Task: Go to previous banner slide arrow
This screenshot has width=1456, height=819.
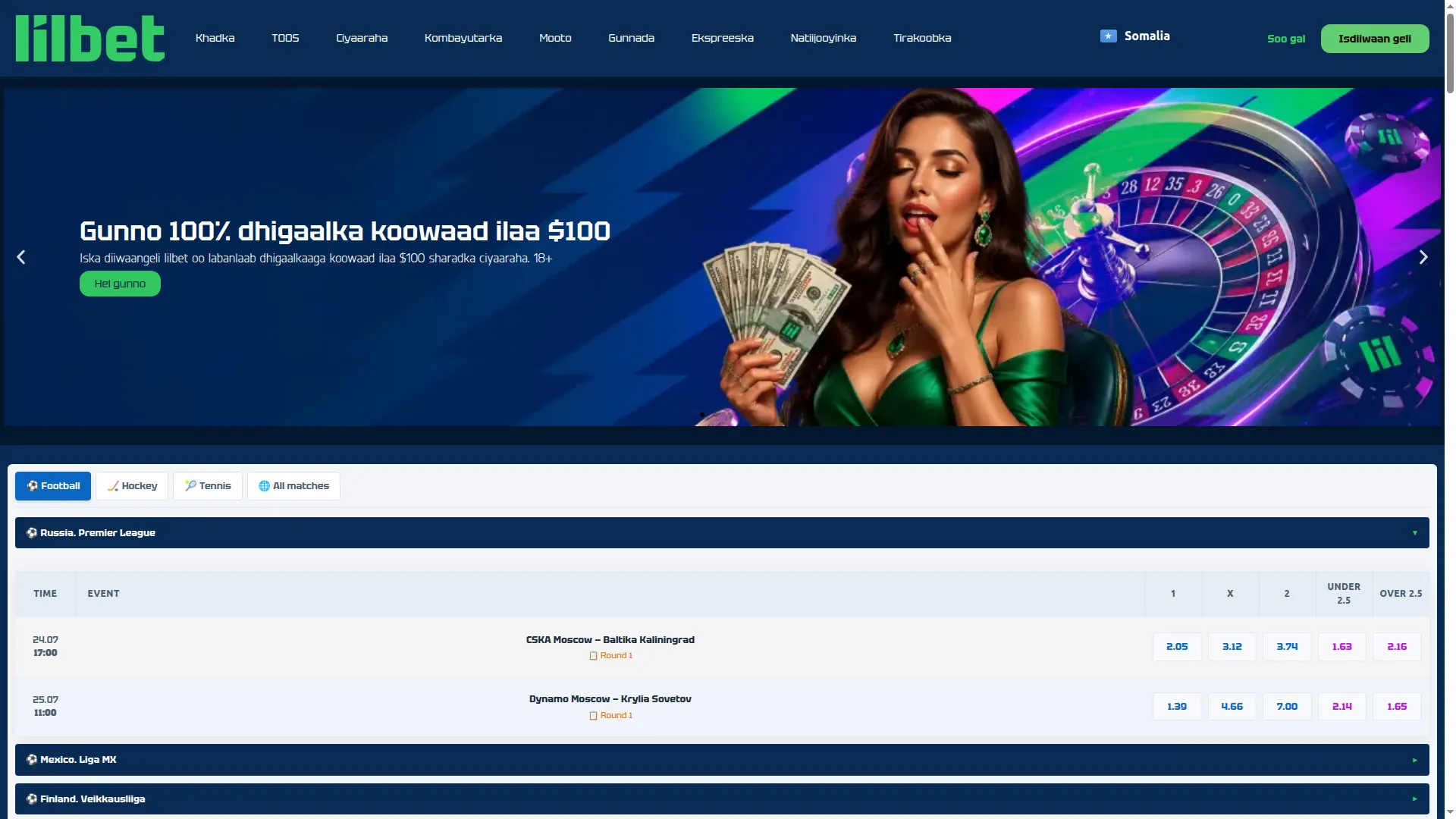Action: [21, 257]
